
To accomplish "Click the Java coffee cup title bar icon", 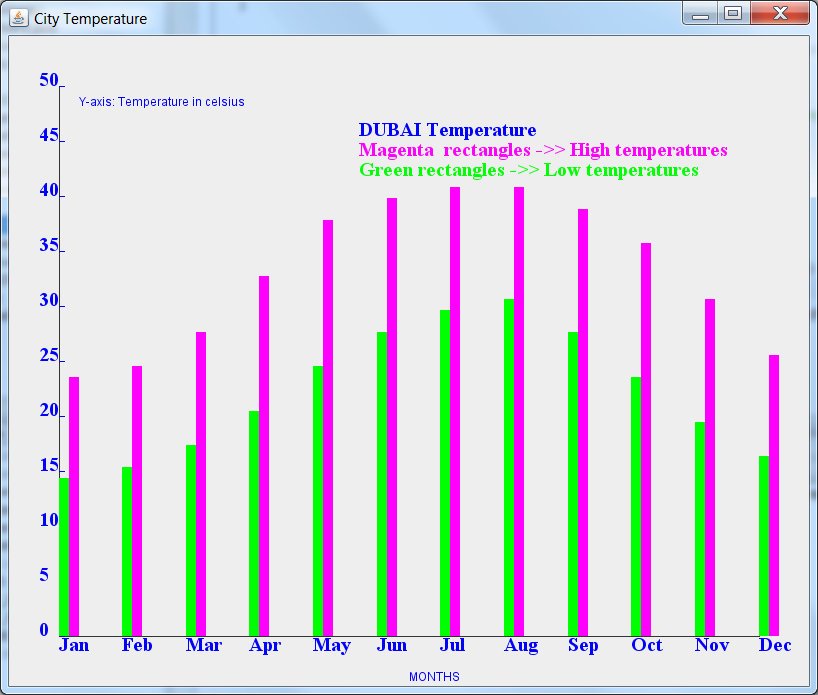I will (x=17, y=18).
